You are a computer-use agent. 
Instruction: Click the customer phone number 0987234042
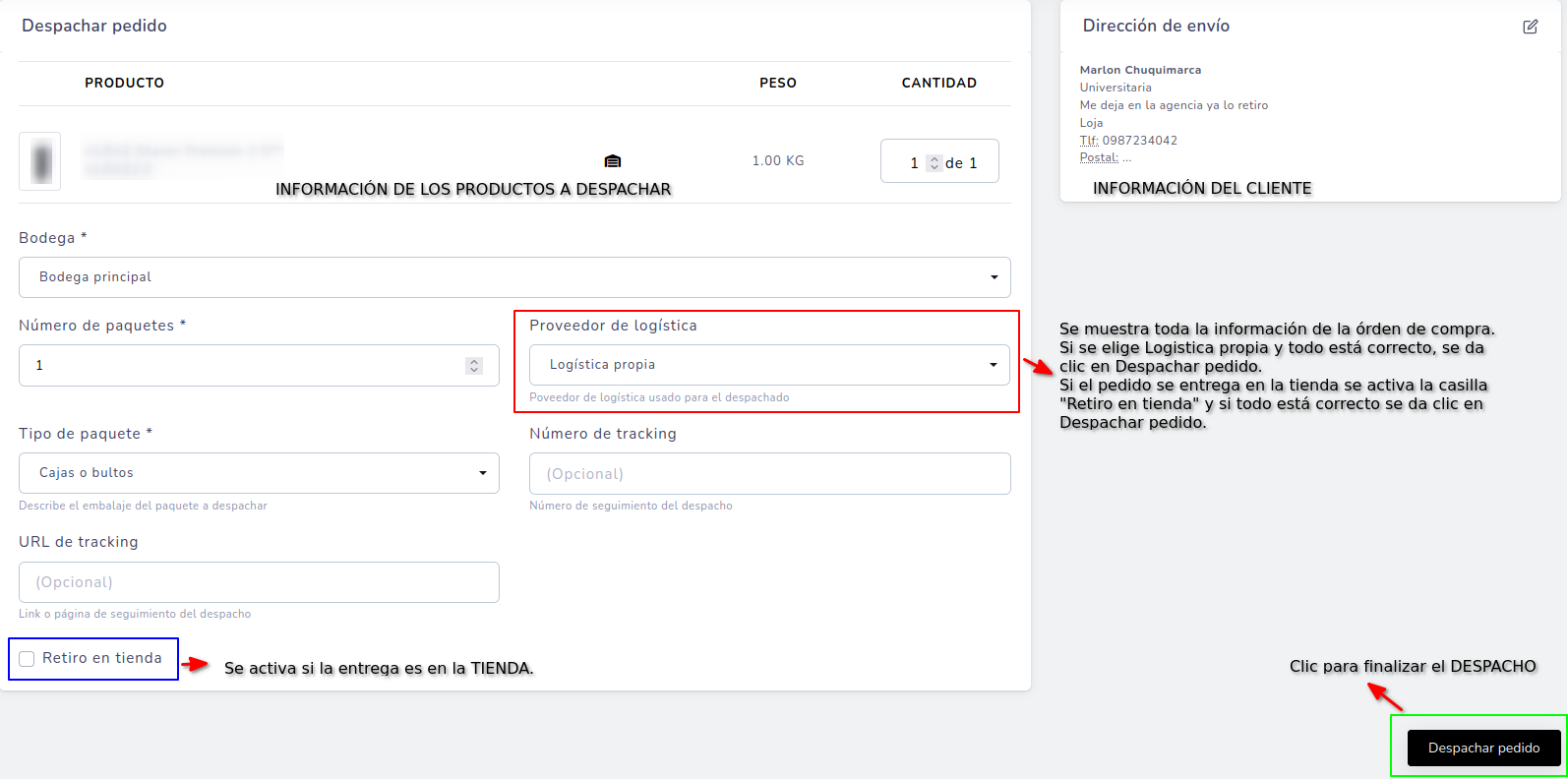click(x=1140, y=141)
